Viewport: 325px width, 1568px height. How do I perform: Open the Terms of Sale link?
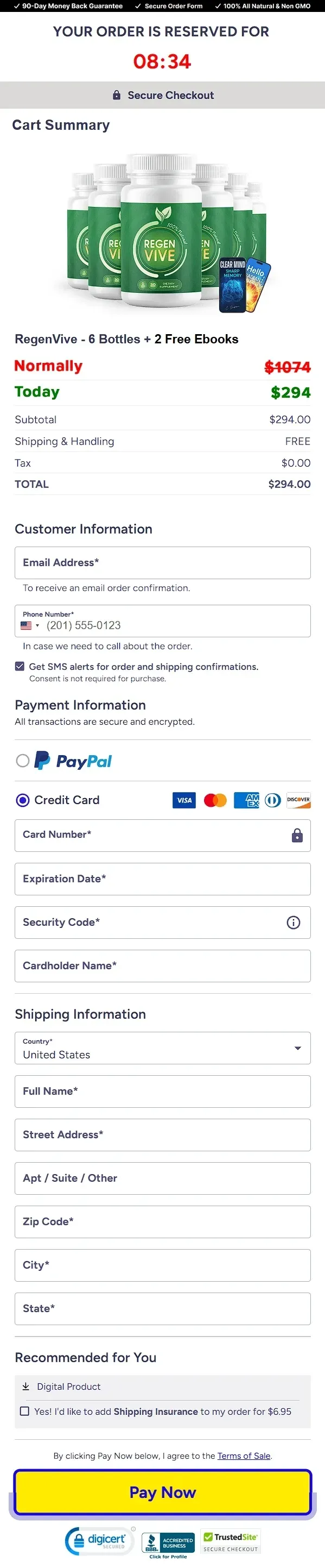pyautogui.click(x=244, y=1456)
